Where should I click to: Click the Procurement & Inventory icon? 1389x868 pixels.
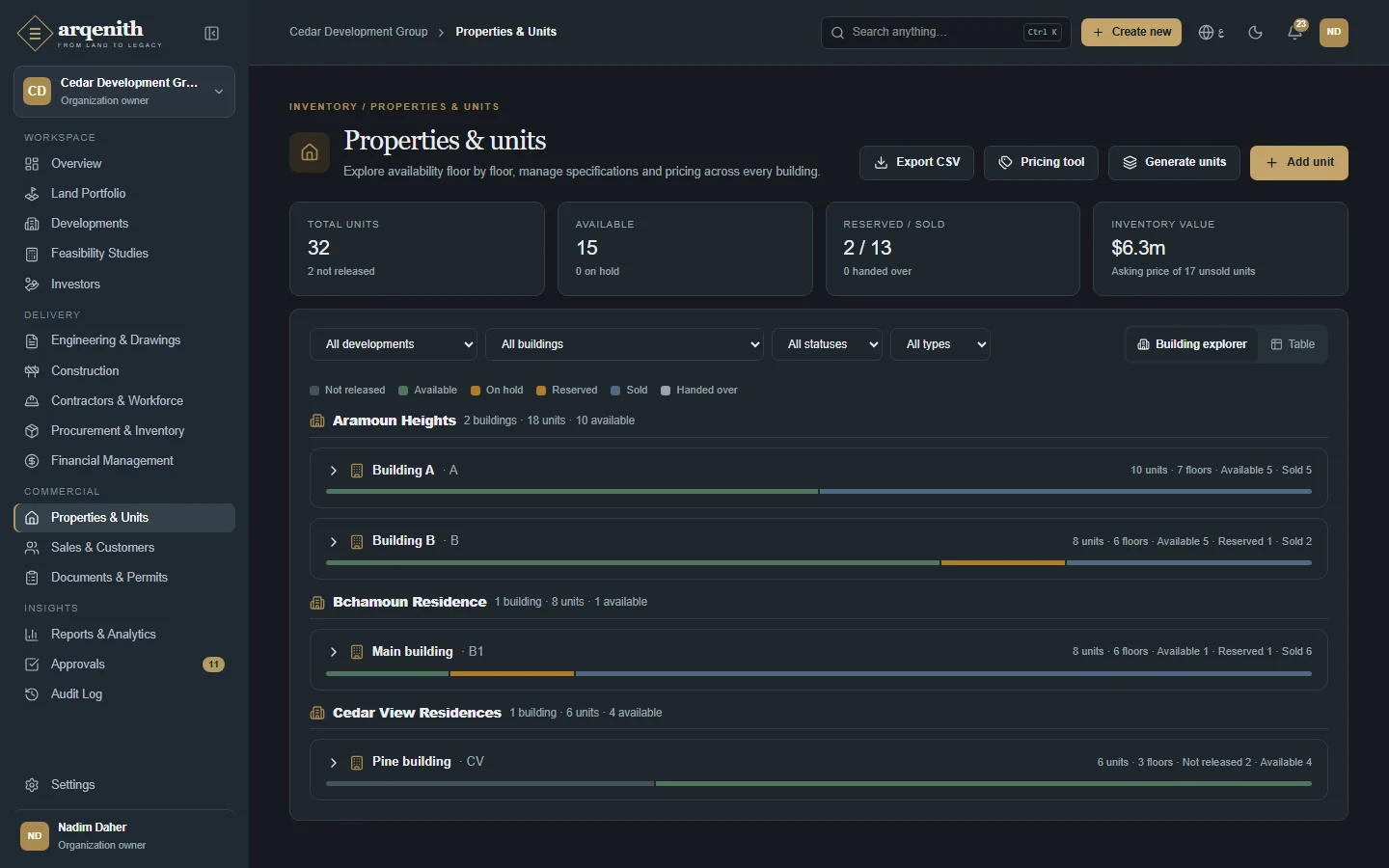click(32, 431)
